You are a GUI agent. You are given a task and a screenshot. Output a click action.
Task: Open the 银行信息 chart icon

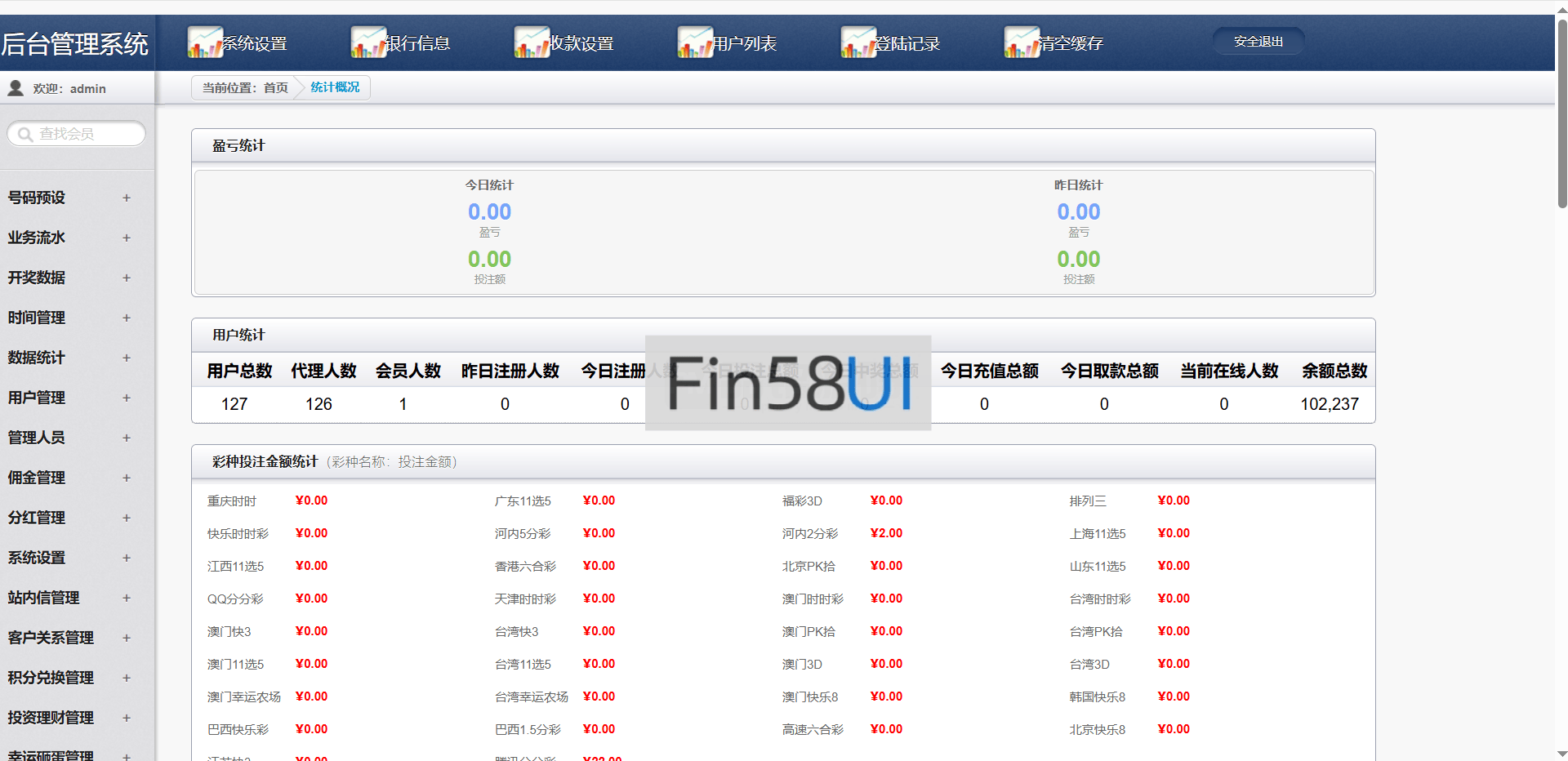367,41
